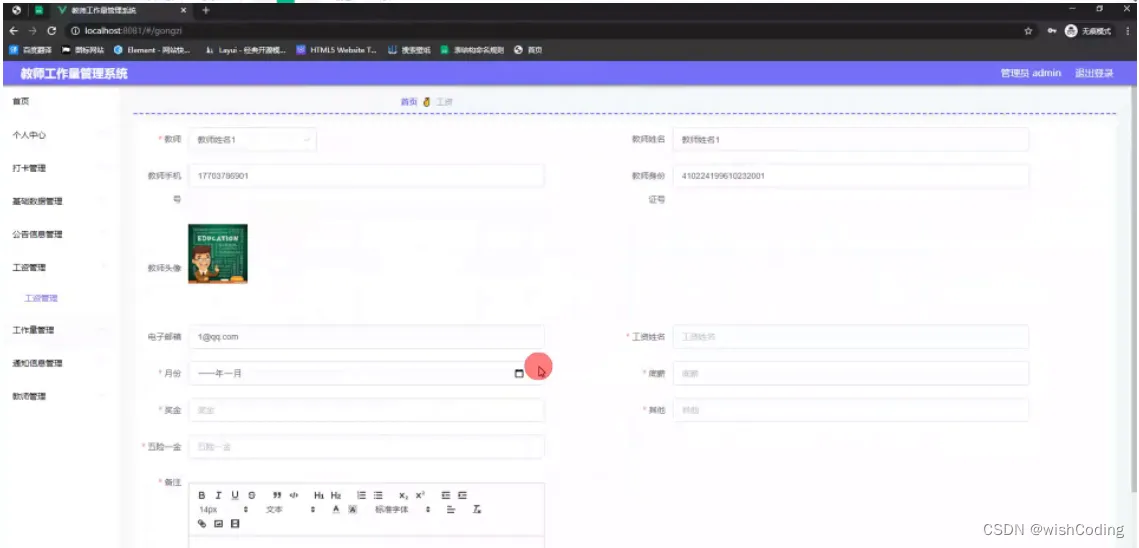Open the month calendar picker icon
The width and height of the screenshot is (1139, 548).
point(519,374)
